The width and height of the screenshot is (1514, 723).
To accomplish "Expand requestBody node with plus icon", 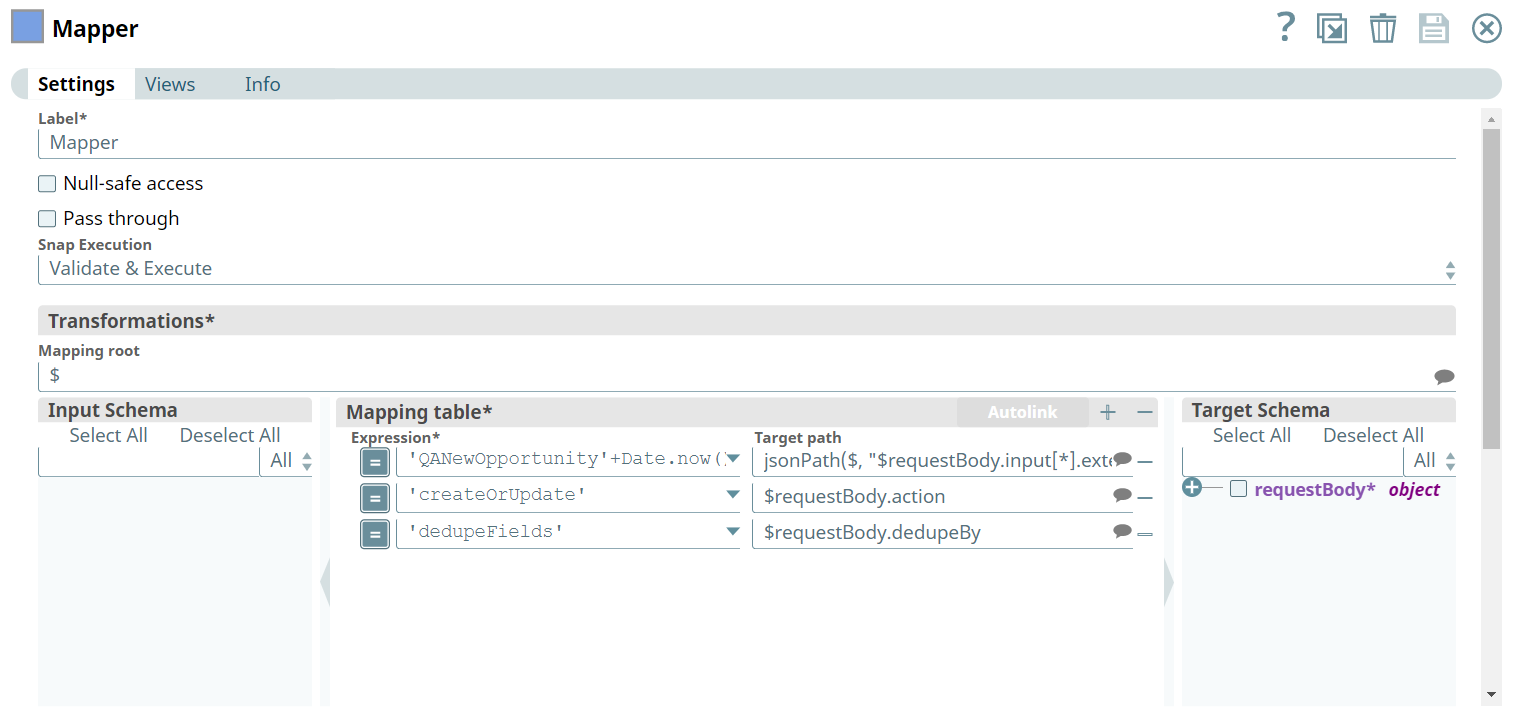I will [x=1191, y=488].
